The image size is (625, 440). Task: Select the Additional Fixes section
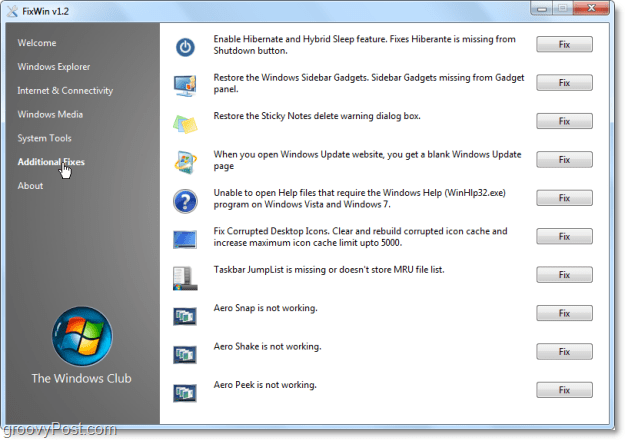click(x=51, y=162)
